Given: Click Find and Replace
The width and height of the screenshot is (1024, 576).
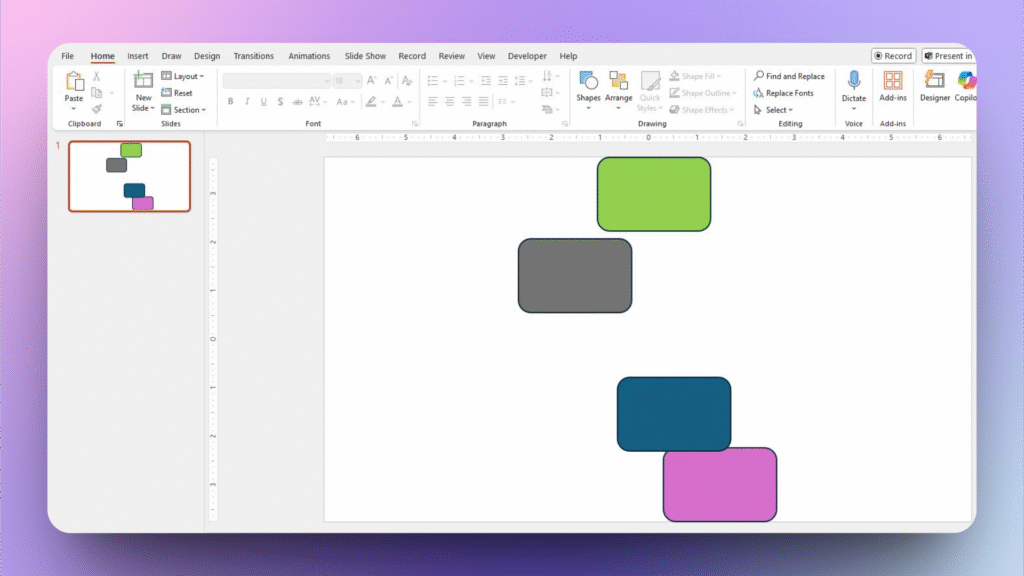Looking at the screenshot, I should click(790, 76).
